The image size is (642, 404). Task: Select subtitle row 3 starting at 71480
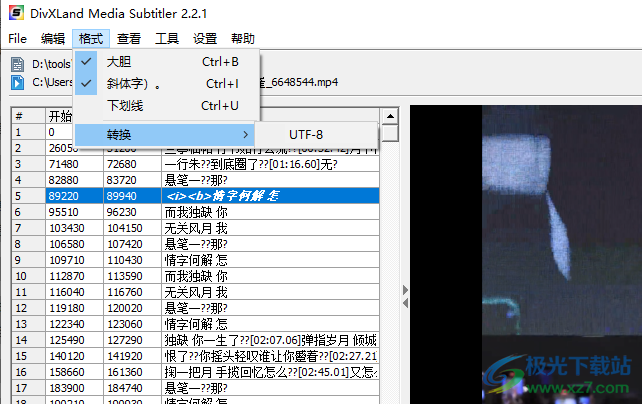[x=196, y=164]
